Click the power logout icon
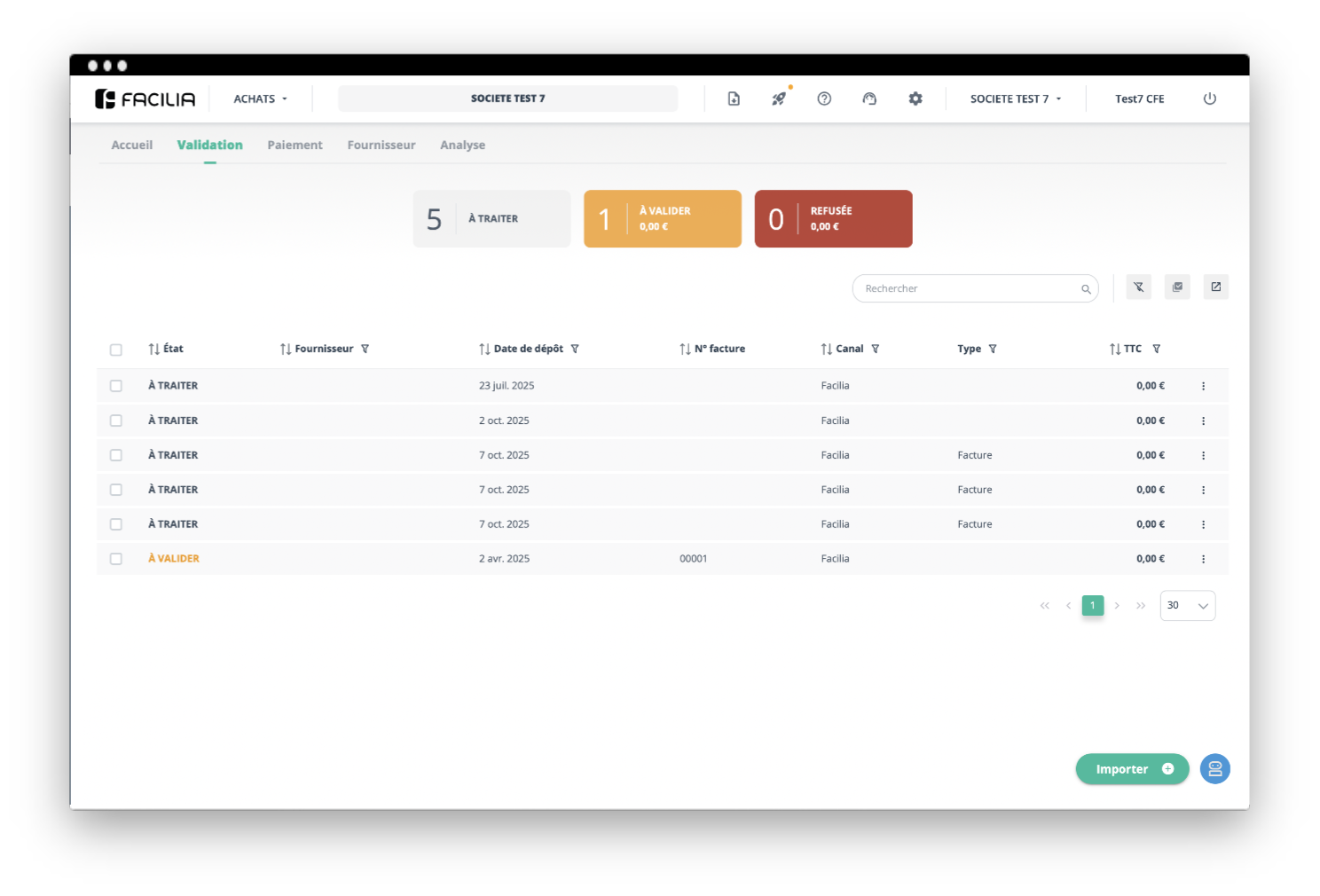The height and width of the screenshot is (896, 1320). coord(1210,98)
